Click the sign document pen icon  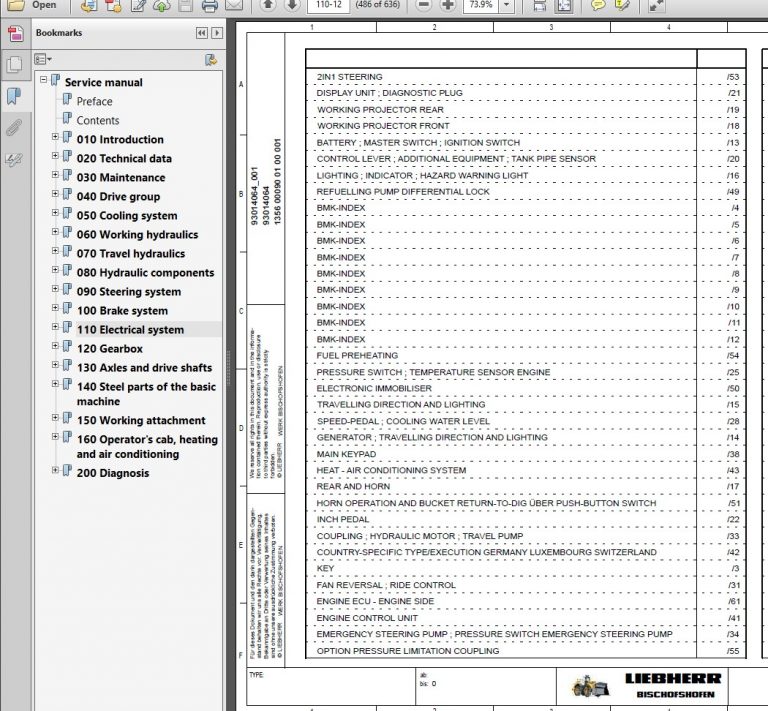[139, 5]
